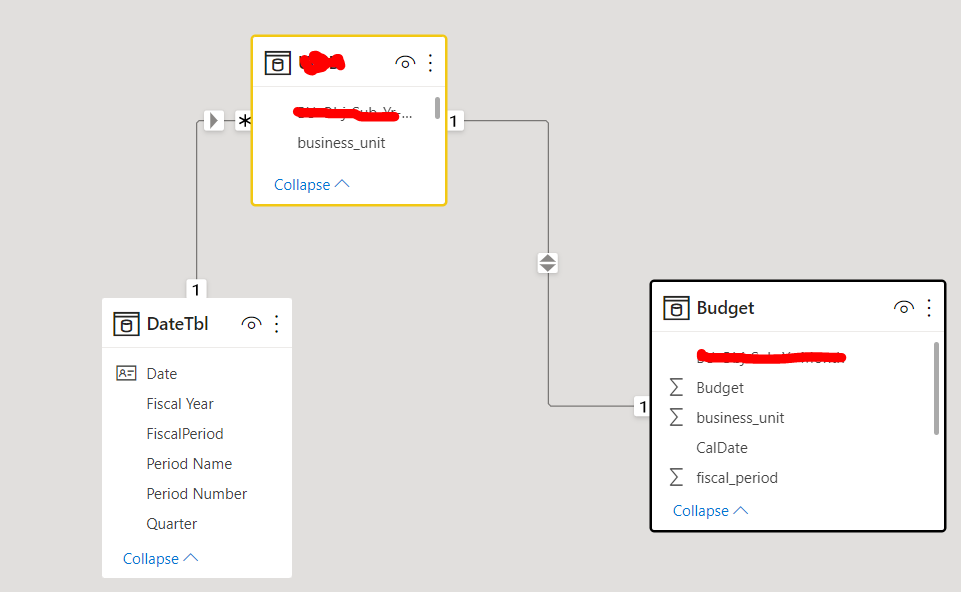Select business_unit field in Budget table

coord(740,418)
